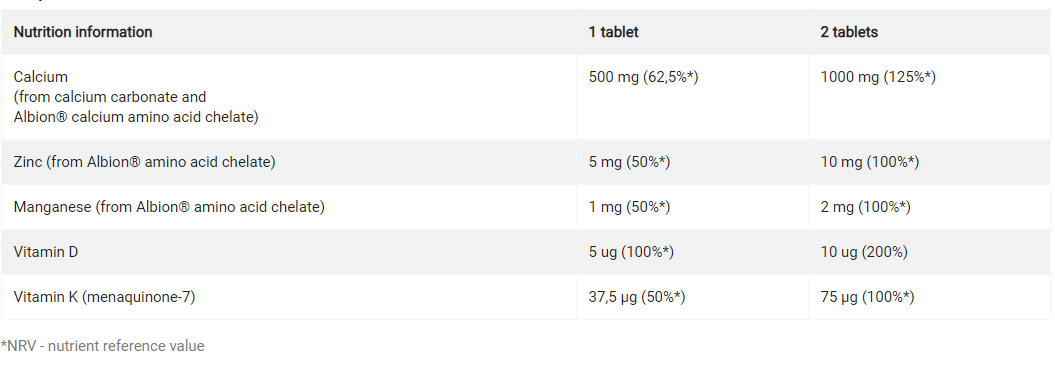Click the 5 mg (50%*) zinc value

pyautogui.click(x=629, y=162)
